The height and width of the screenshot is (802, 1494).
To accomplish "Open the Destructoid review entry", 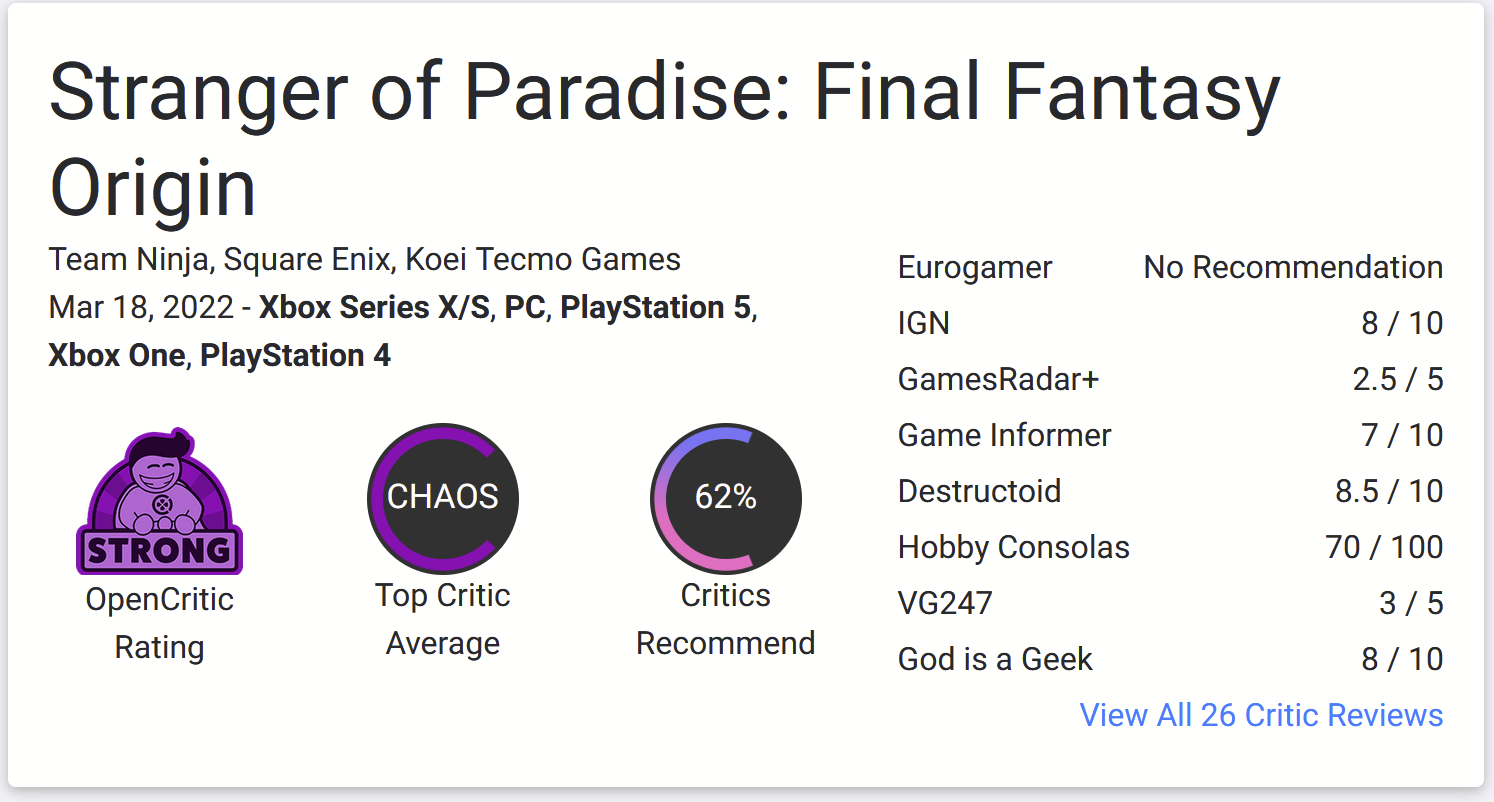I will (x=1171, y=492).
